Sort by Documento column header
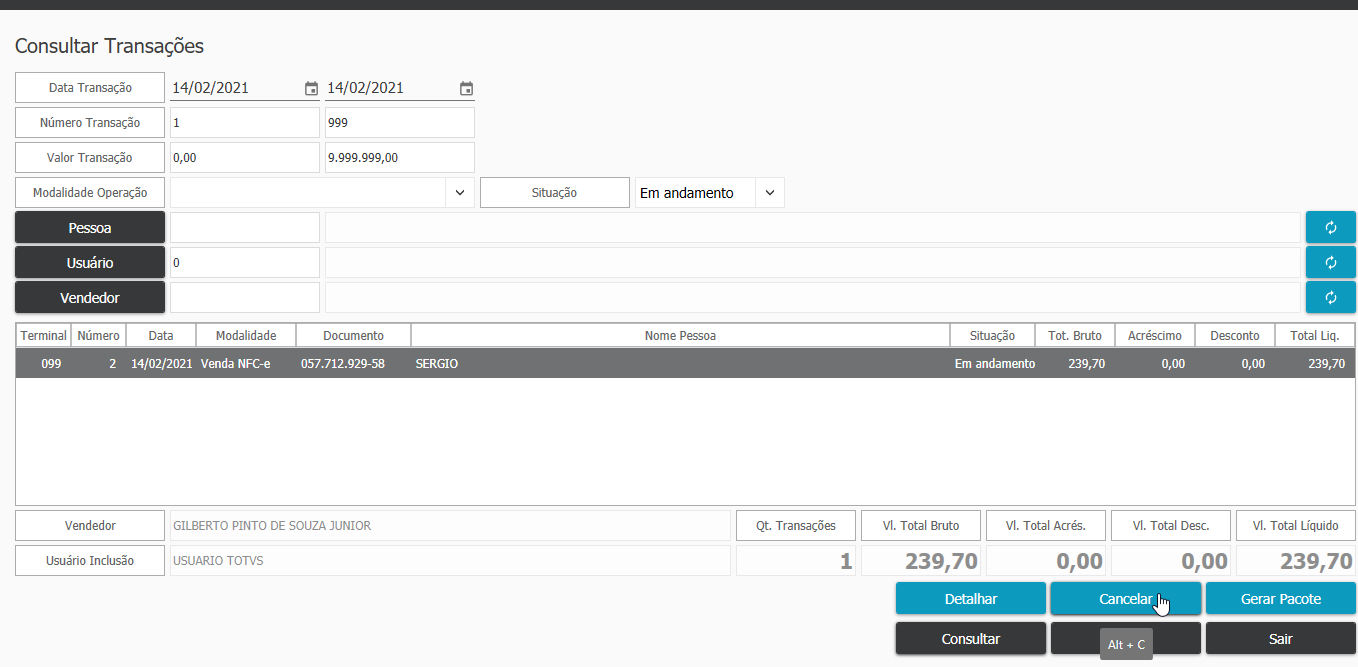 353,335
